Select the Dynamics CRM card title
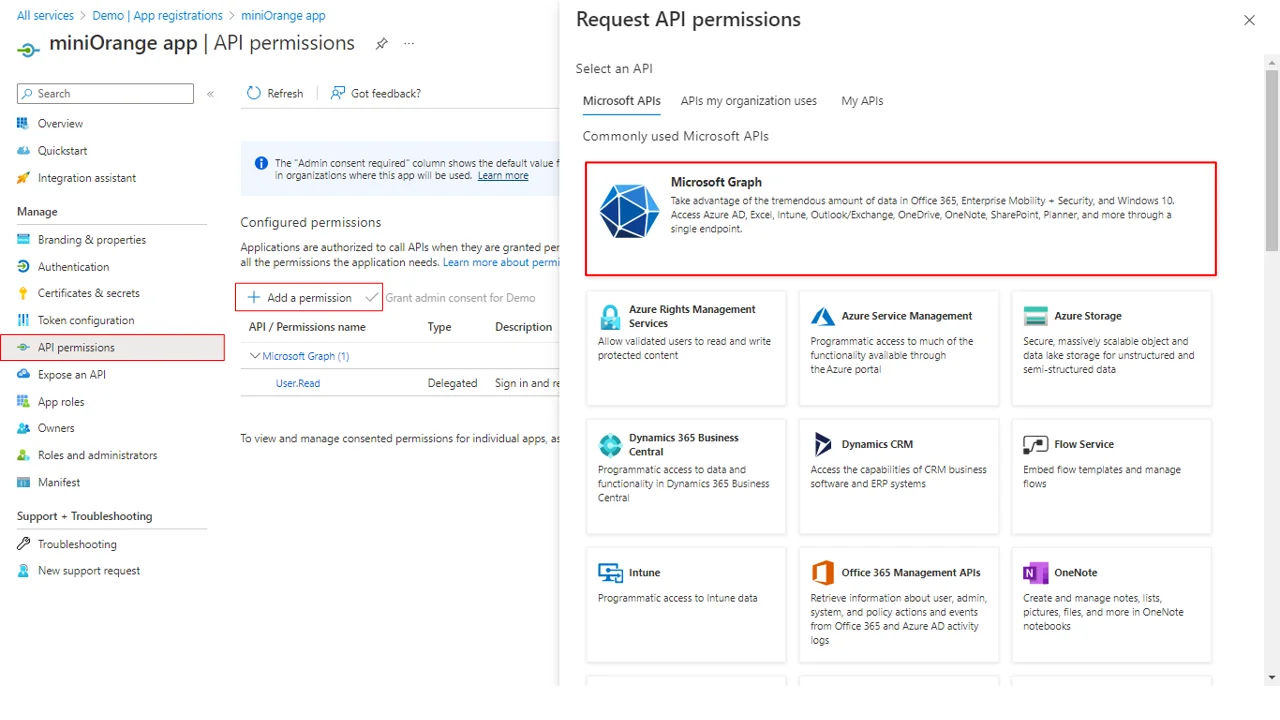 [877, 444]
